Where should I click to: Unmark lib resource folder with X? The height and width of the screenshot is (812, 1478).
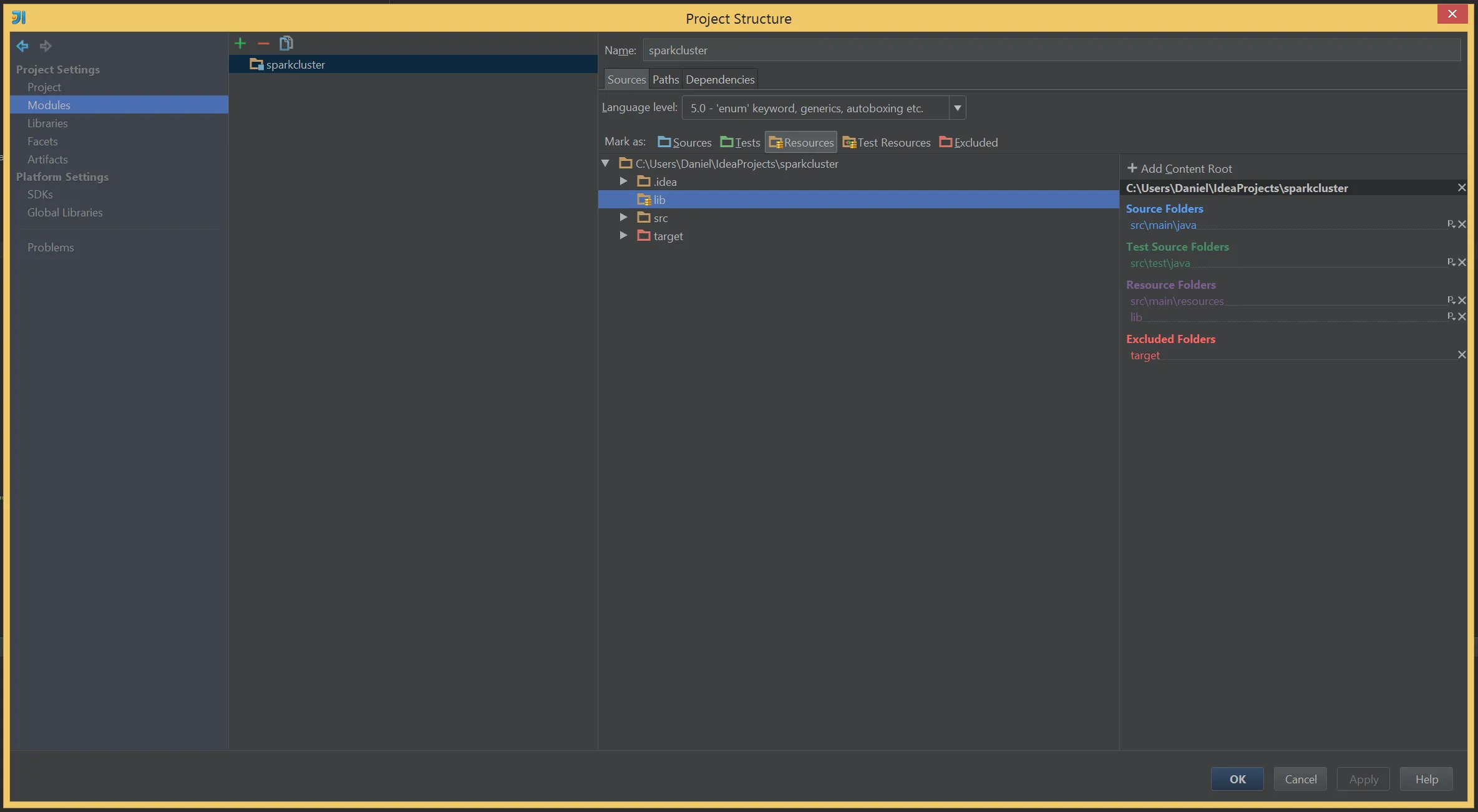coord(1462,317)
